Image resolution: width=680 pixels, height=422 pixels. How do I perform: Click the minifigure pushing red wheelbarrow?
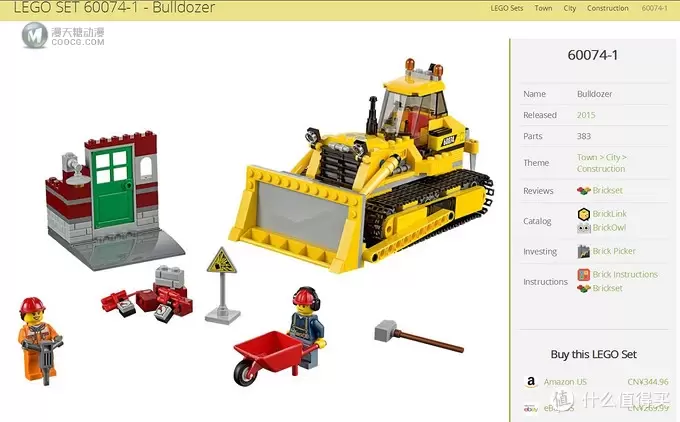(x=282, y=336)
